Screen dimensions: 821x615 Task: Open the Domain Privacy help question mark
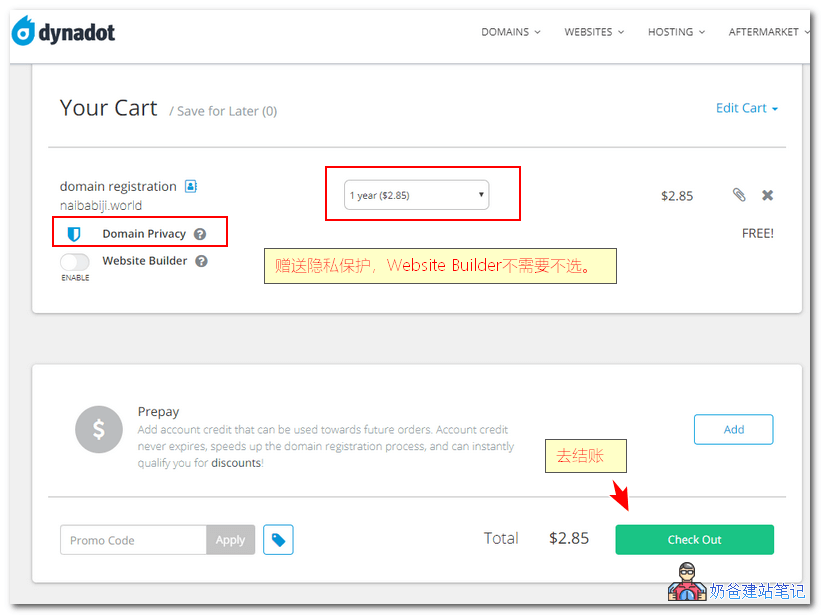click(x=200, y=234)
